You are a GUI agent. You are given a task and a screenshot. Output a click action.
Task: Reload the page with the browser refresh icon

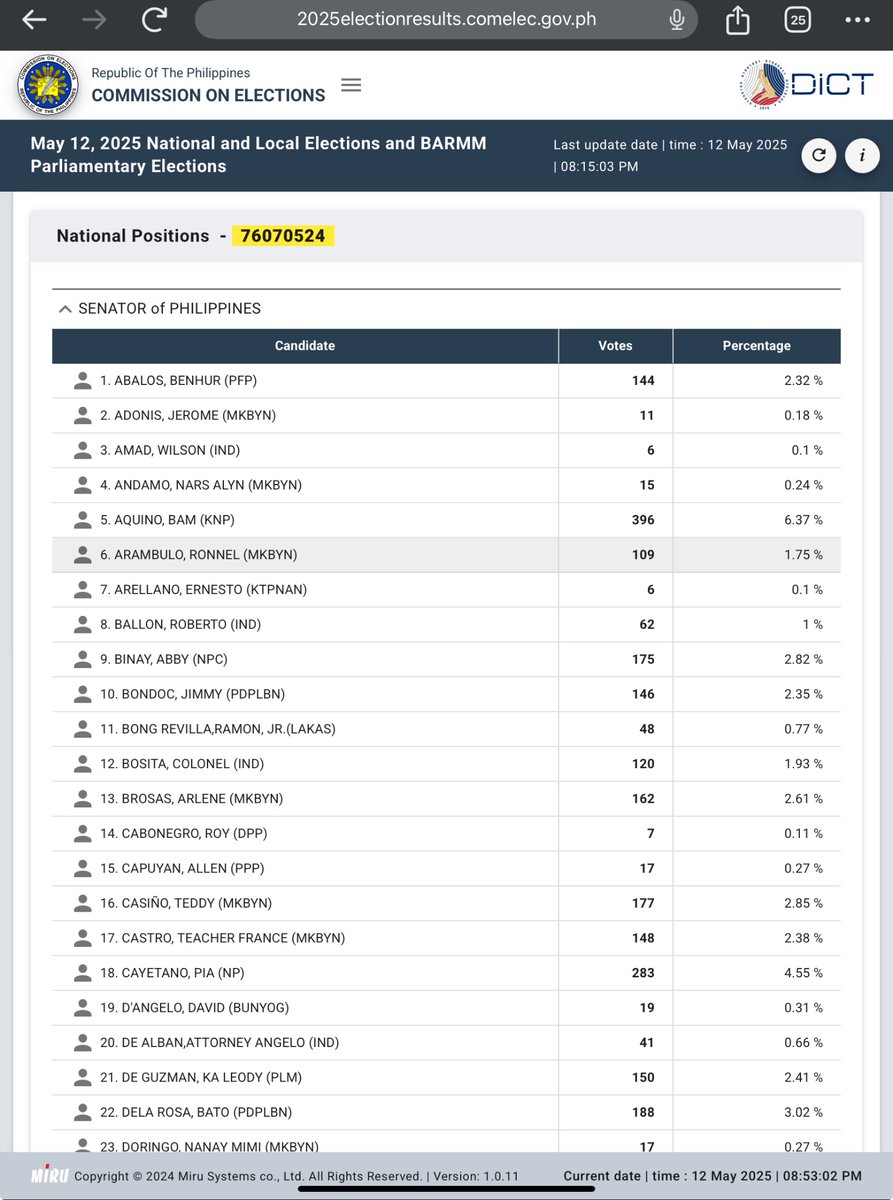click(x=154, y=19)
